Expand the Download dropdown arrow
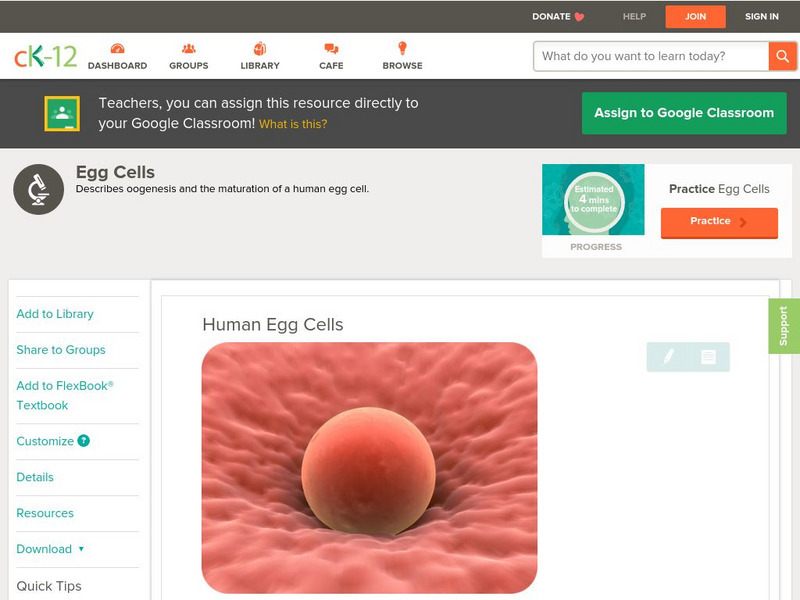The height and width of the screenshot is (600, 800). 81,549
